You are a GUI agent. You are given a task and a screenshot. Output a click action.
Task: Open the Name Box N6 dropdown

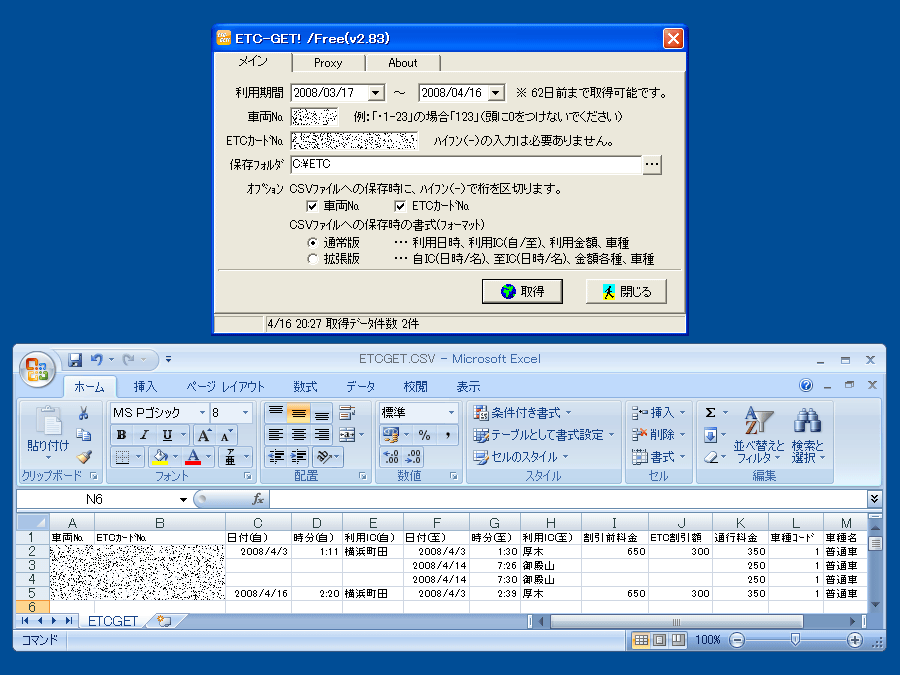tap(183, 499)
